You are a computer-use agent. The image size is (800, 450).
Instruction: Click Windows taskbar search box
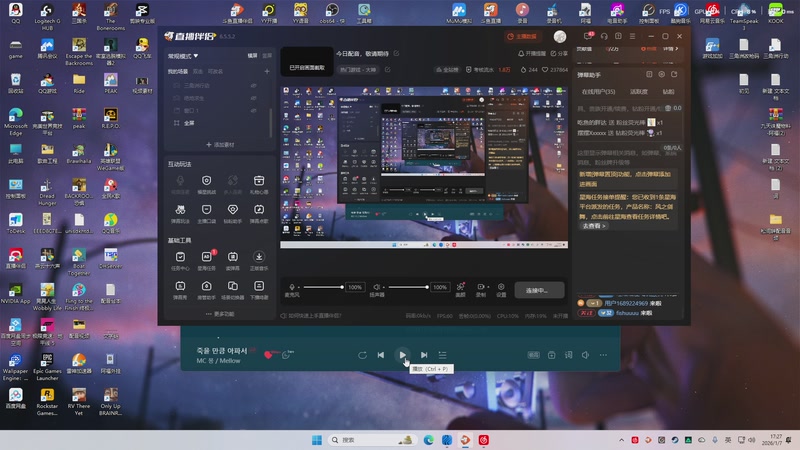click(371, 440)
